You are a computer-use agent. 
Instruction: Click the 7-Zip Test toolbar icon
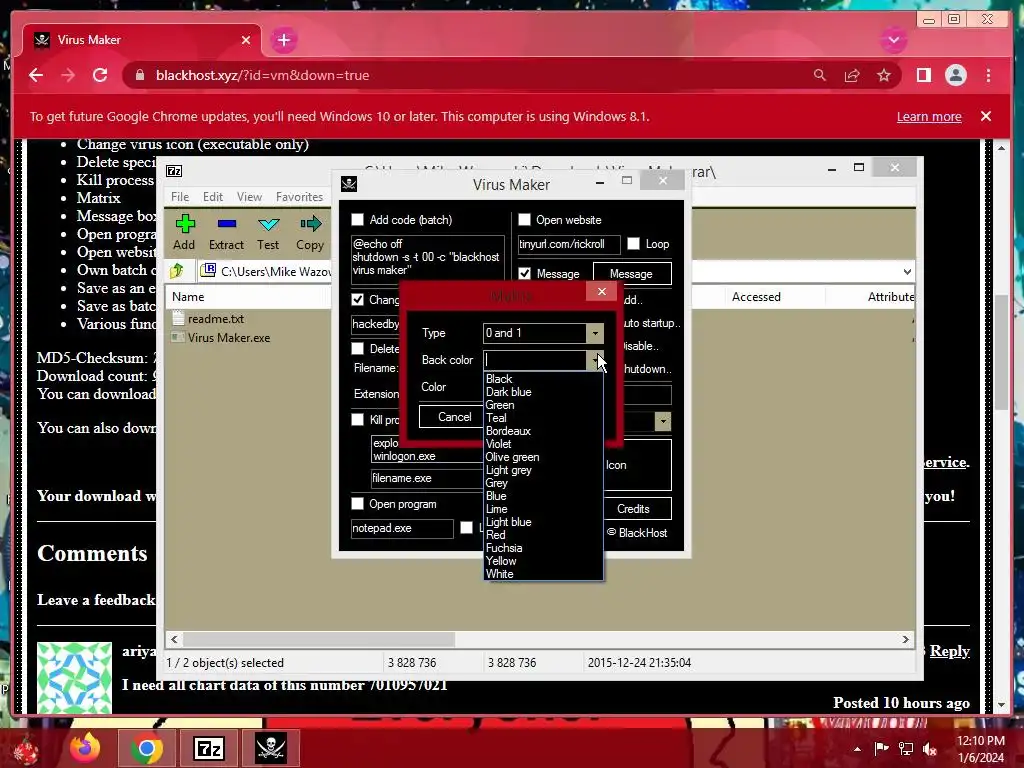click(268, 224)
